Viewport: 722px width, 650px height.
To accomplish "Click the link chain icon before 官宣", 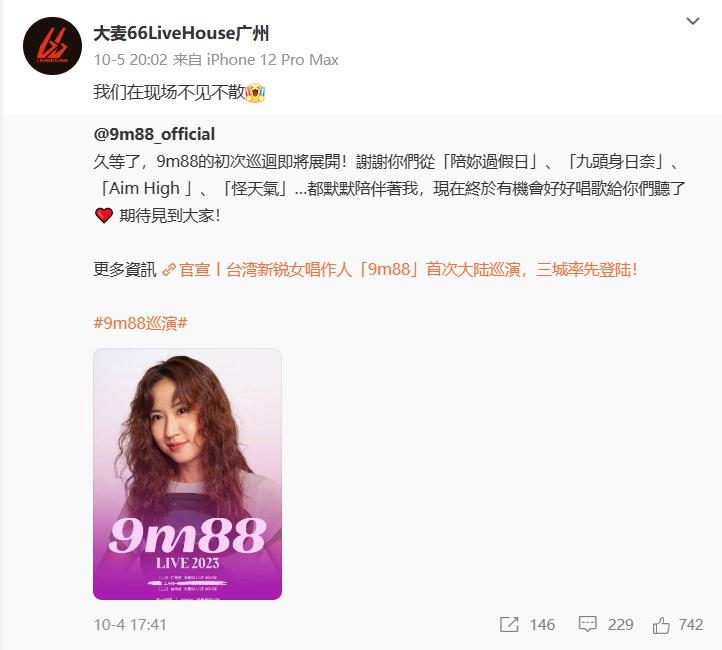I will pyautogui.click(x=169, y=270).
